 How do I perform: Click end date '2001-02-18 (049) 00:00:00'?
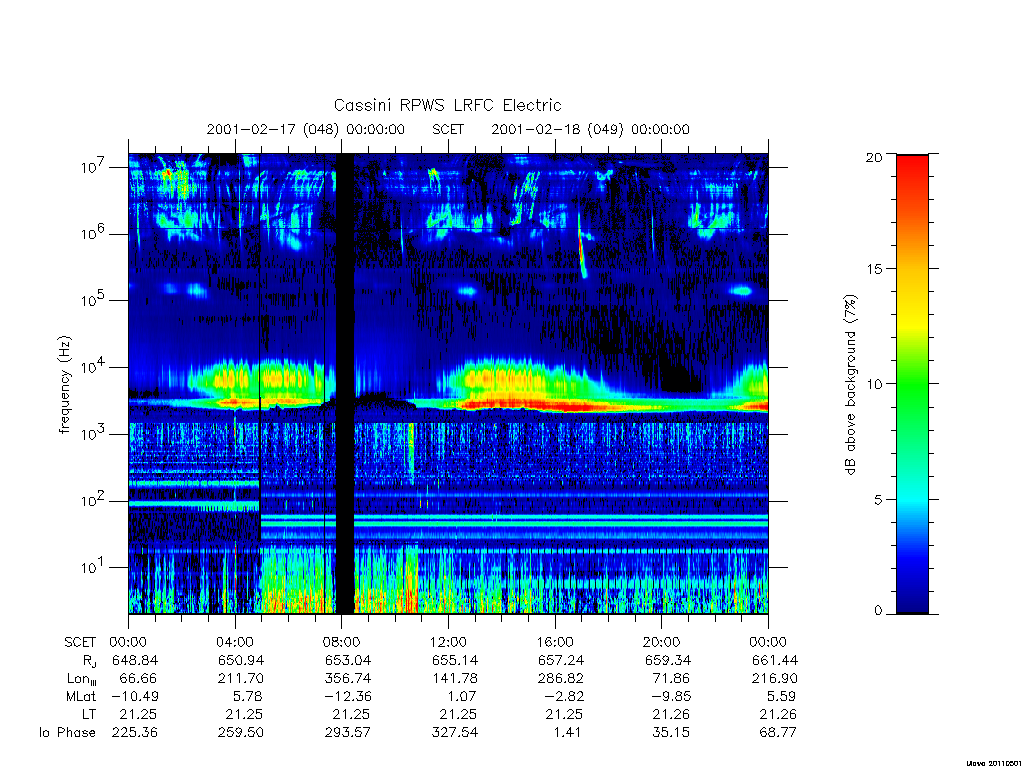(x=590, y=129)
